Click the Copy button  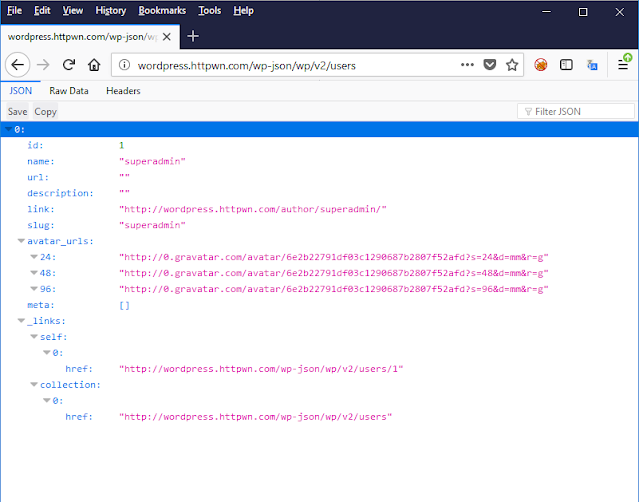45,112
